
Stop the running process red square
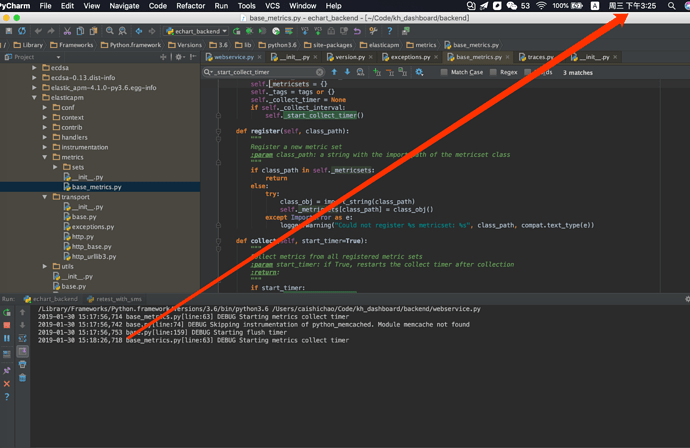click(7, 325)
